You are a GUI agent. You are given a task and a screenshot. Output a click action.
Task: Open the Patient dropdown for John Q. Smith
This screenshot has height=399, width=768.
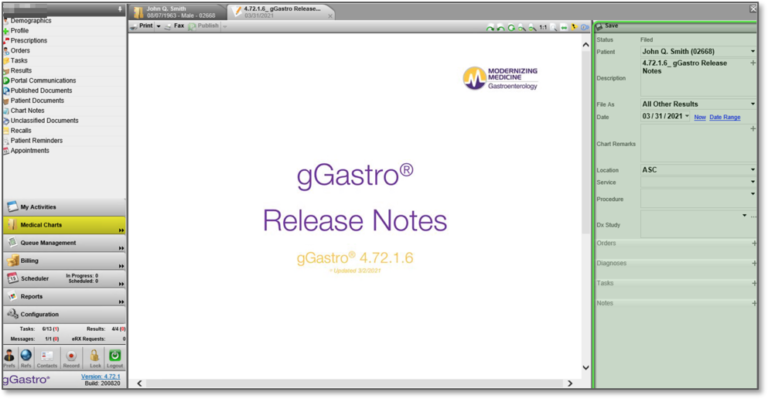[x=753, y=51]
